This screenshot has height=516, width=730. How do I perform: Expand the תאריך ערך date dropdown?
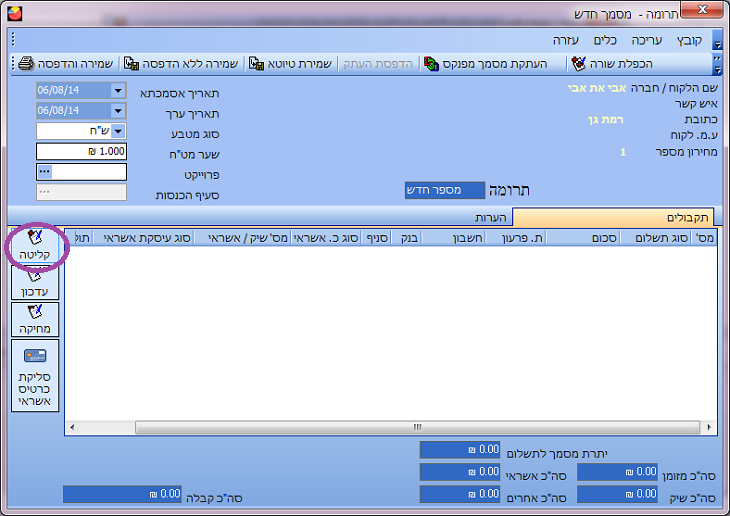pos(118,111)
